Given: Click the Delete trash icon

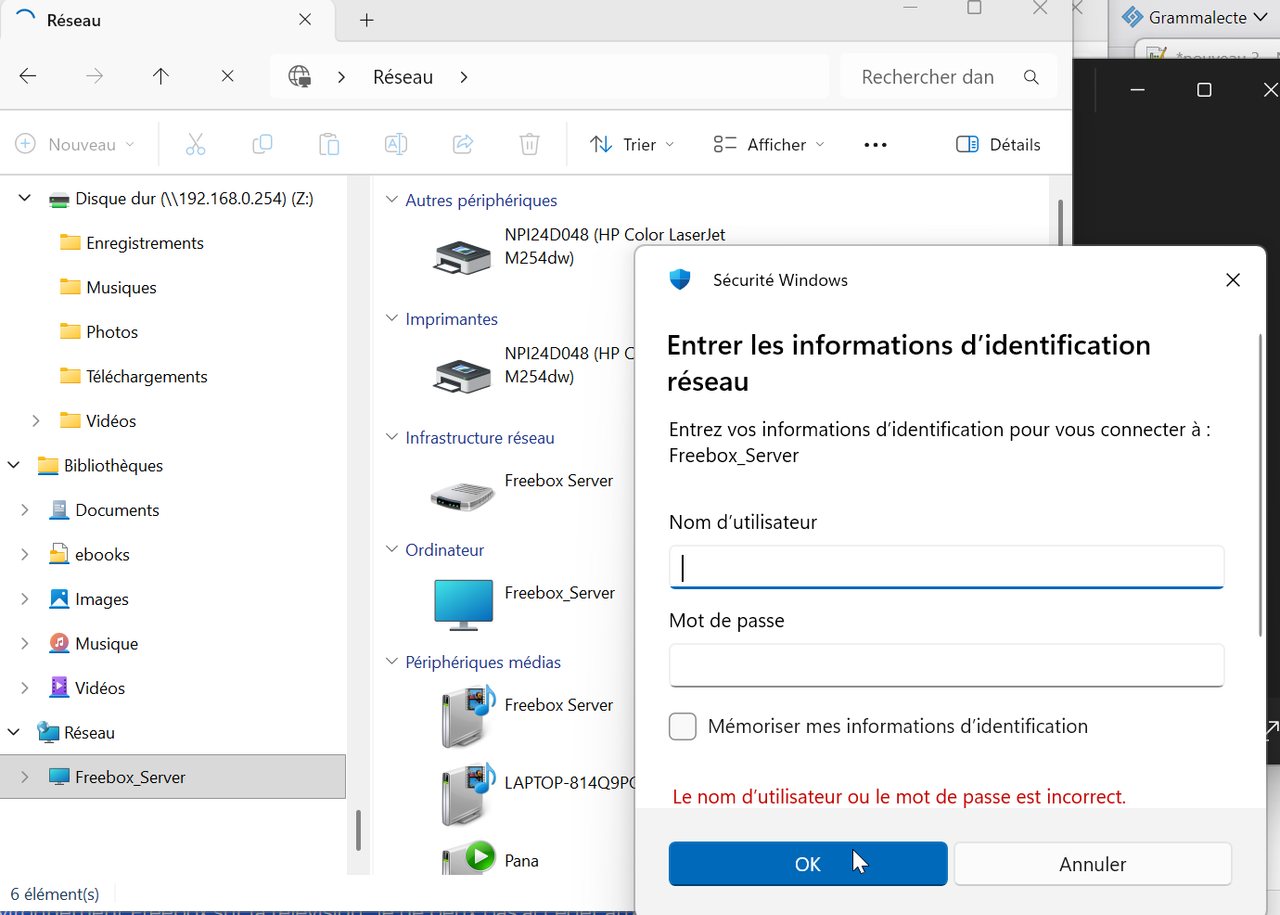Looking at the screenshot, I should (529, 144).
